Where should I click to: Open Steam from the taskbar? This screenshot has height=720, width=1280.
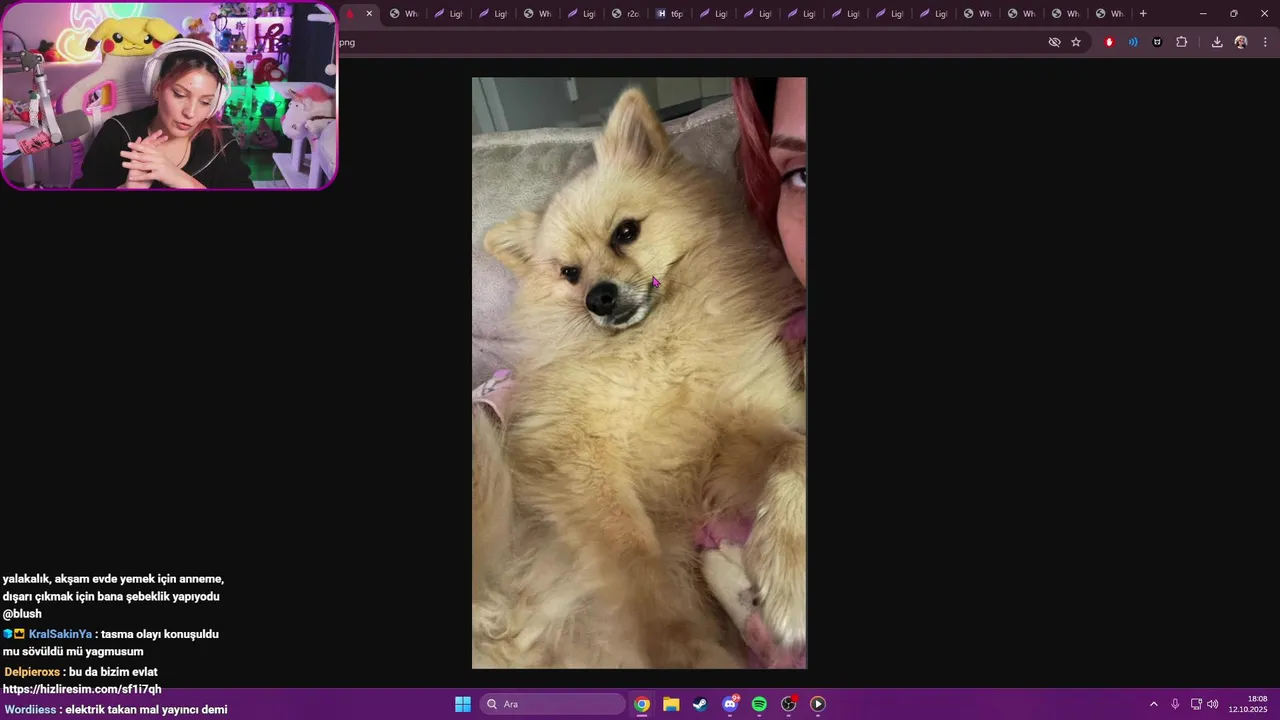[x=700, y=704]
